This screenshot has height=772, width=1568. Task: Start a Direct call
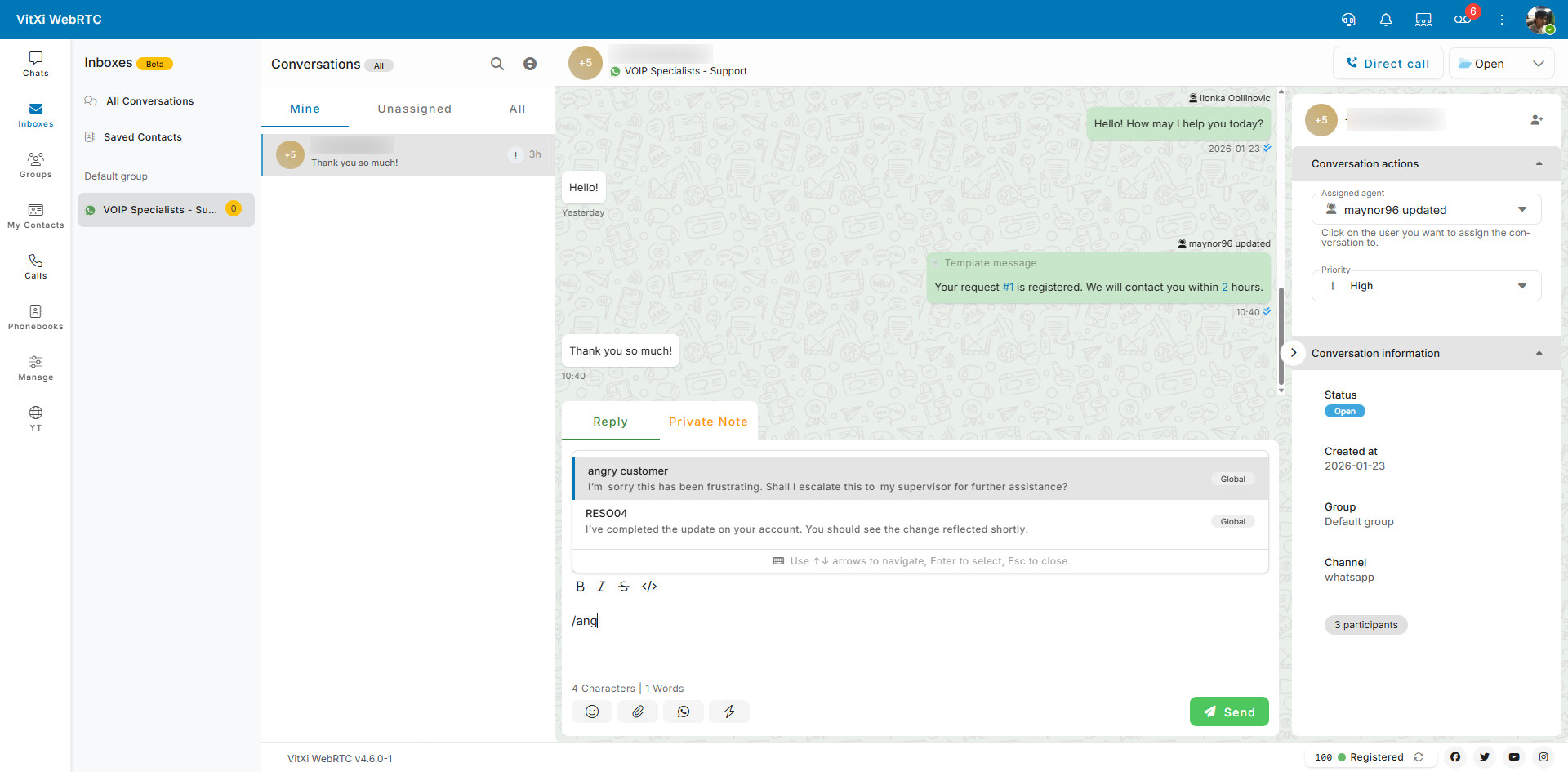click(x=1388, y=64)
